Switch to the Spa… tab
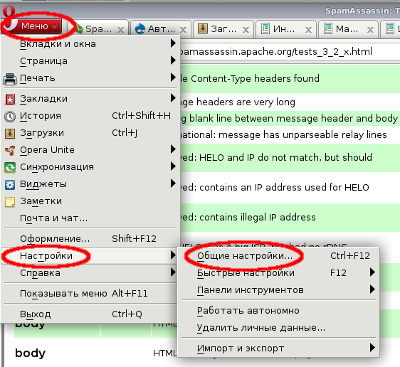The image size is (400, 367). pyautogui.click(x=98, y=29)
